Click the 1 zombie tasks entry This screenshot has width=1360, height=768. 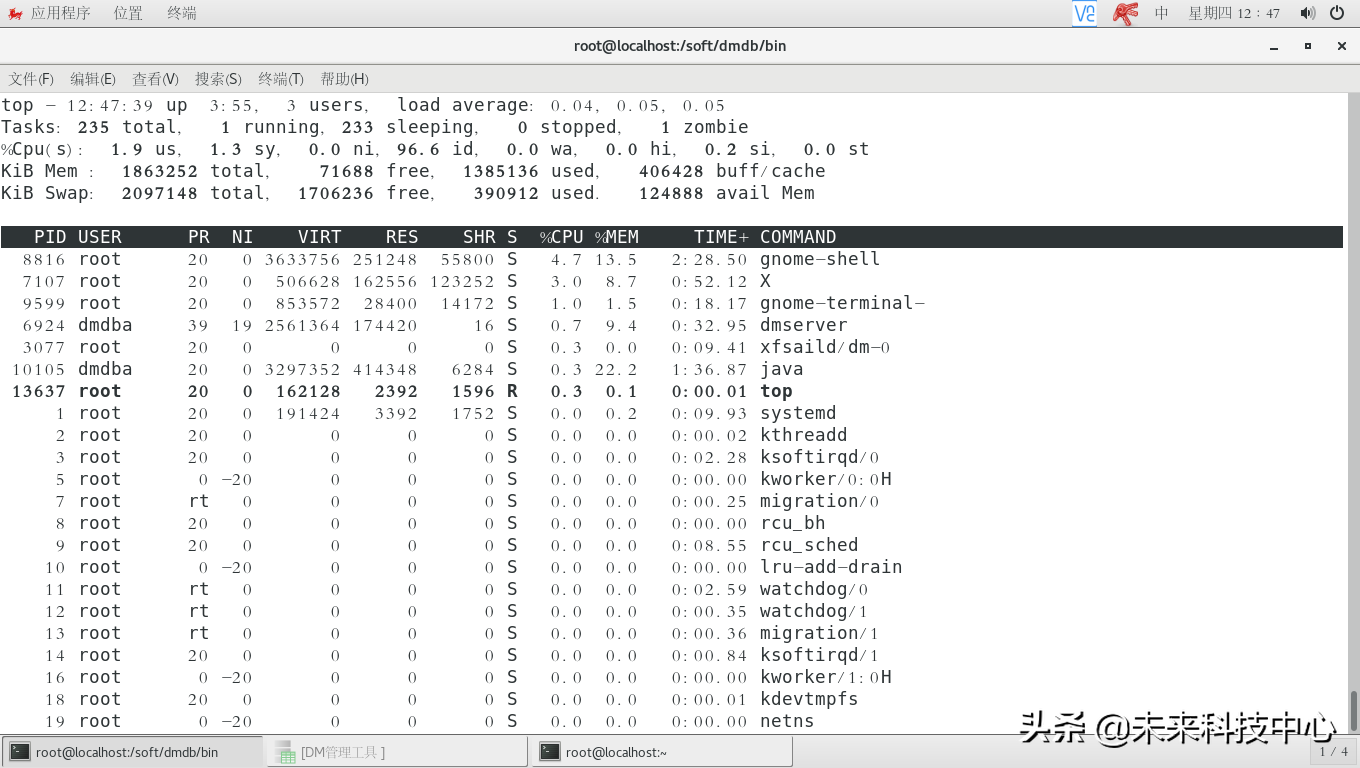(705, 127)
